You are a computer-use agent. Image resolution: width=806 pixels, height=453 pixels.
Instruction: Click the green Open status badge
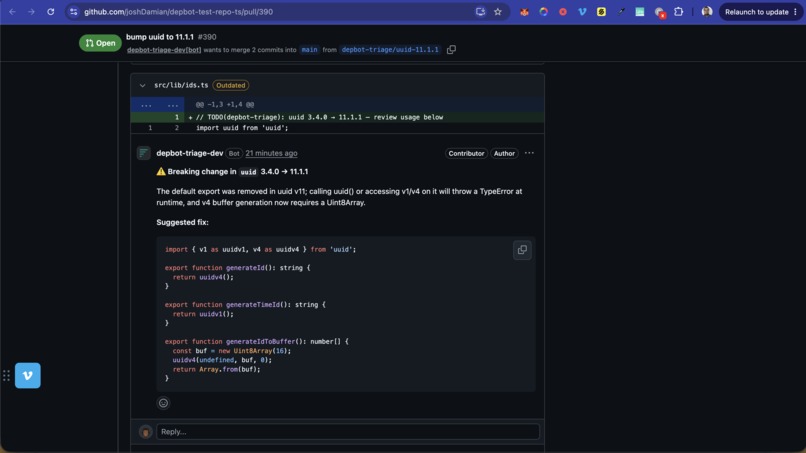[100, 43]
